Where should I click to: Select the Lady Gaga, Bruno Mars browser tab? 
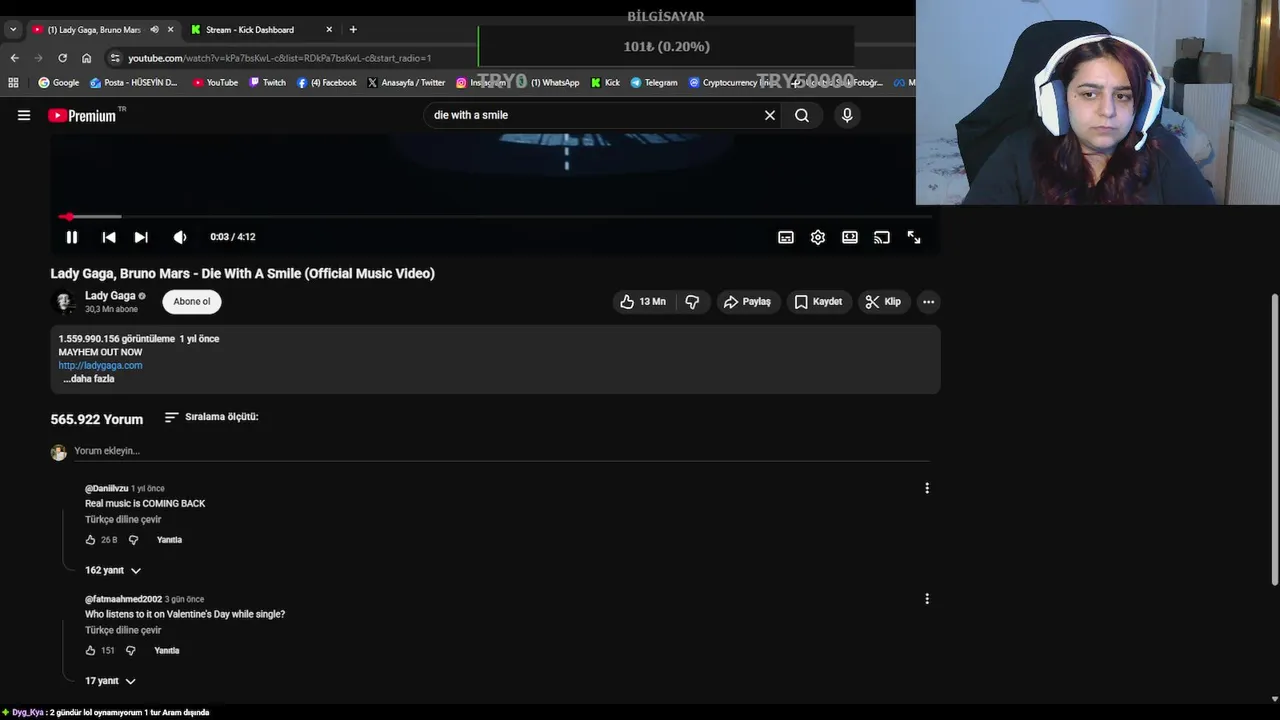(x=94, y=29)
